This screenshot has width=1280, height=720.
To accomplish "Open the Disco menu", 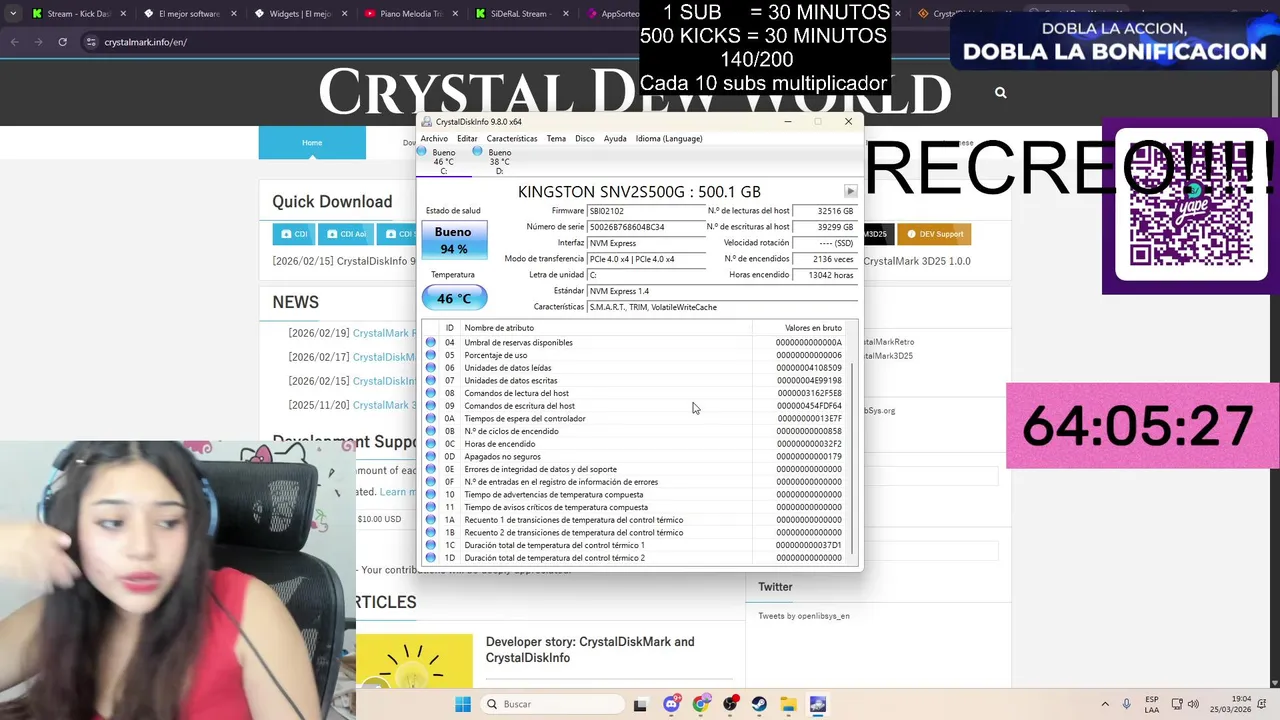I will click(585, 139).
